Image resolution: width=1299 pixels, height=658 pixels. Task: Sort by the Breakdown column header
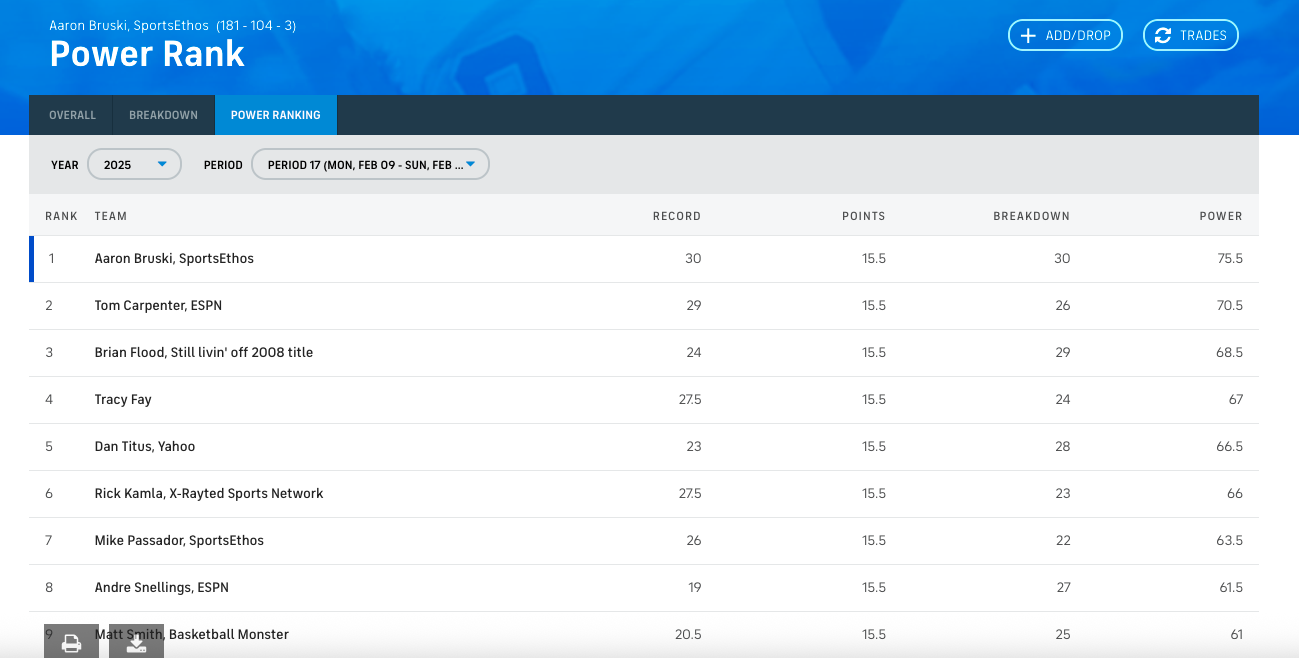coord(1031,216)
